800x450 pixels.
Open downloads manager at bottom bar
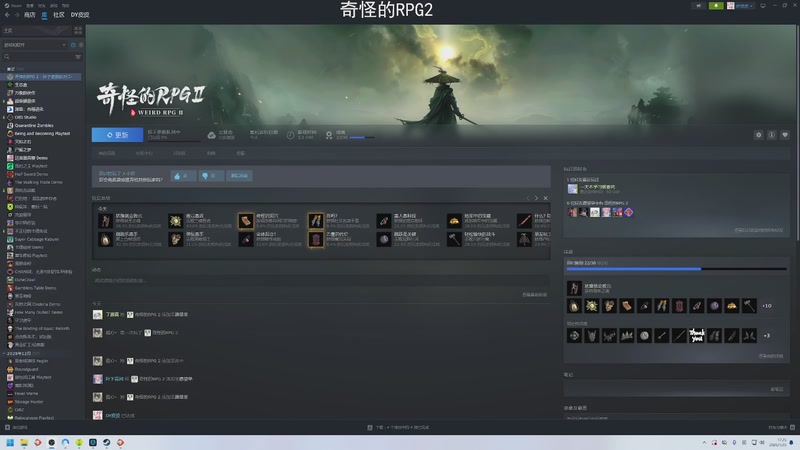[x=398, y=428]
